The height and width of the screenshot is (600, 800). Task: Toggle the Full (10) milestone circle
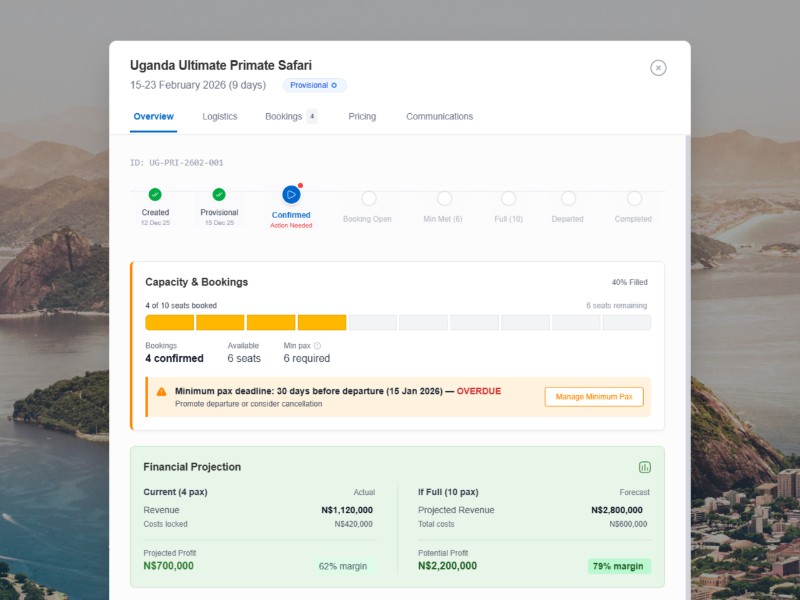tap(508, 198)
